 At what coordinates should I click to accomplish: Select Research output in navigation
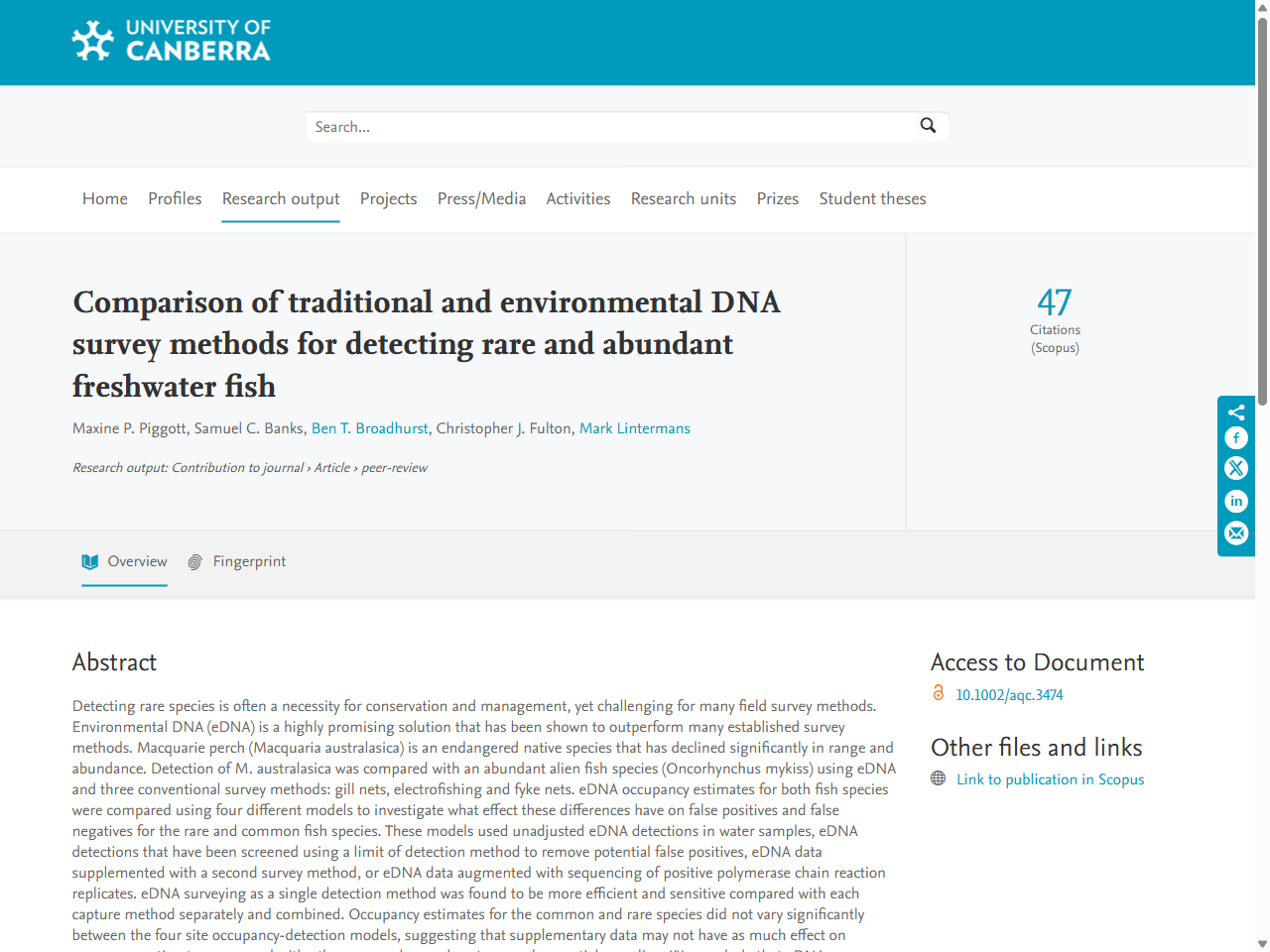tap(281, 198)
